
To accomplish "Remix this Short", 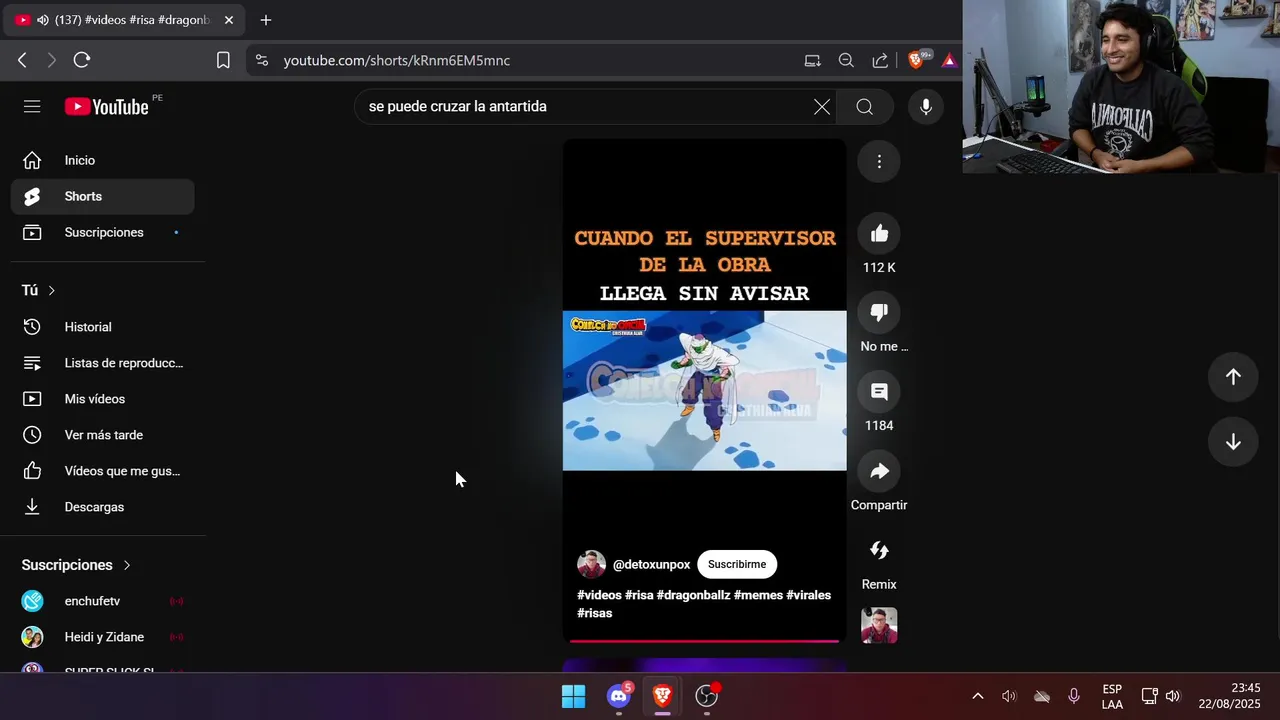I will pyautogui.click(x=879, y=550).
